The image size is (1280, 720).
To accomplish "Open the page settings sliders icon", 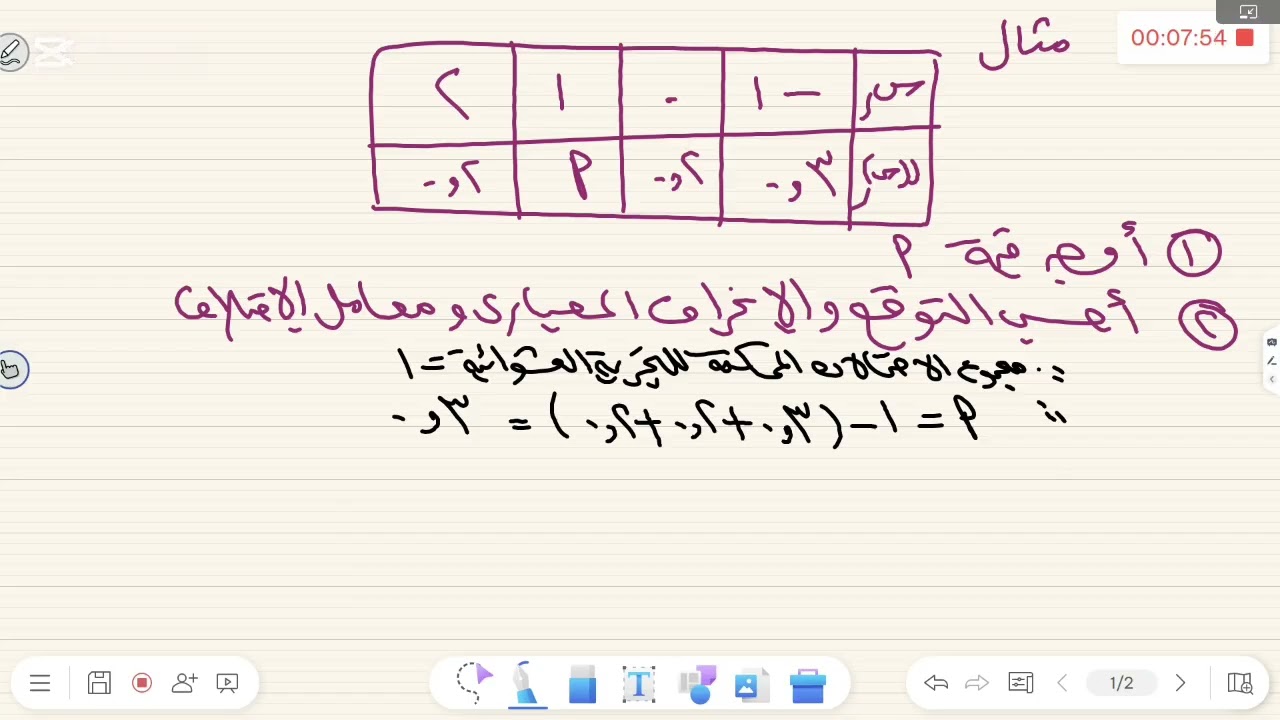I will tap(1021, 683).
